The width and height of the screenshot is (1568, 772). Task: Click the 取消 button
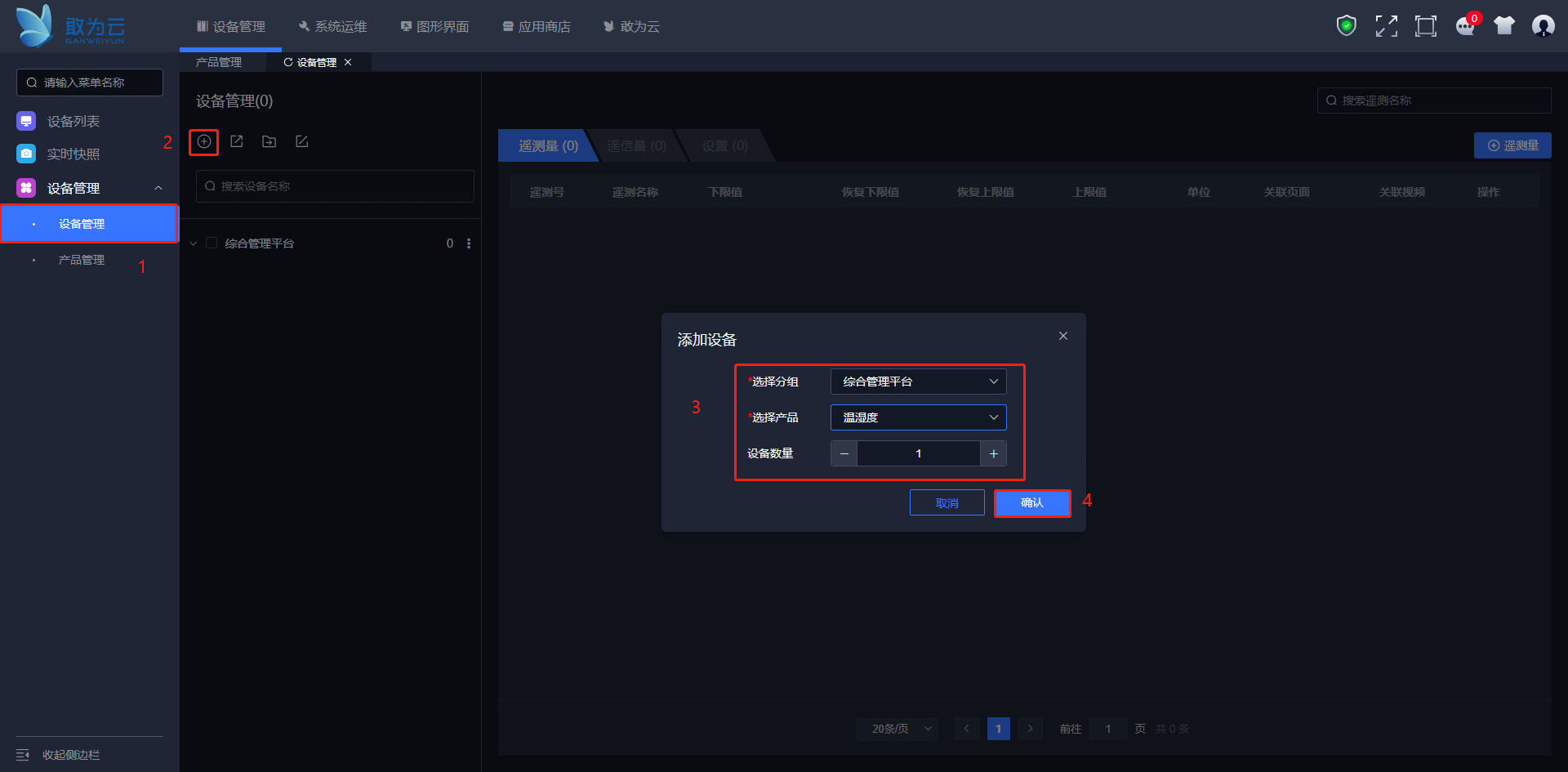[x=947, y=502]
